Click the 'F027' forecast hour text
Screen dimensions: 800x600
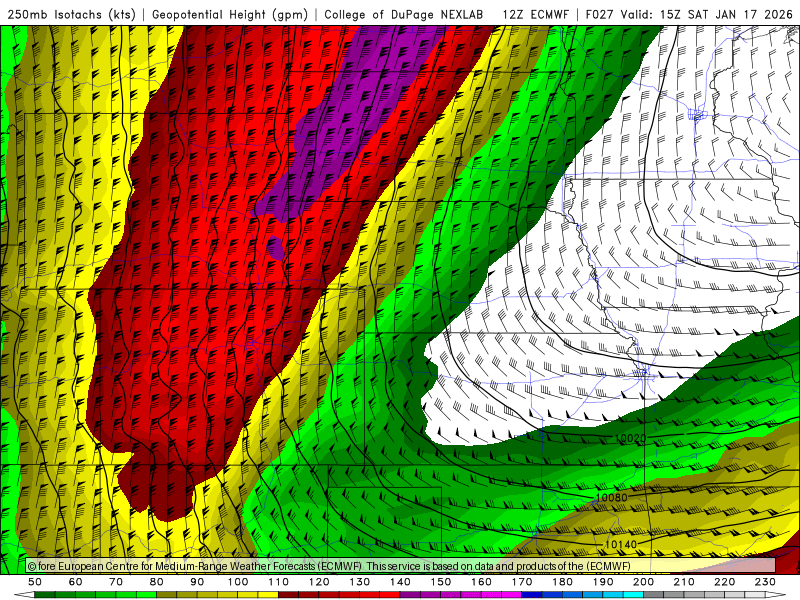click(599, 14)
